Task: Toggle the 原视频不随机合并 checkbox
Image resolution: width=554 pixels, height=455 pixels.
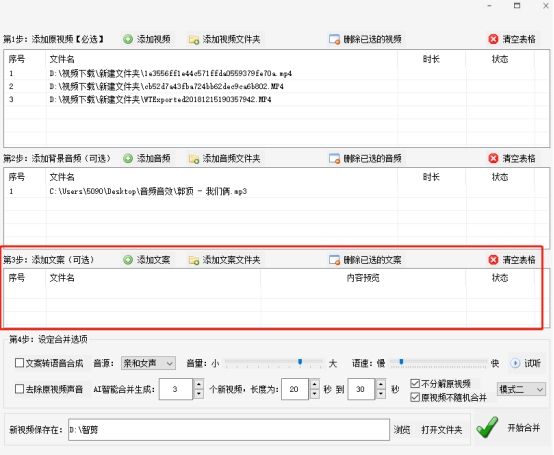Action: [415, 397]
